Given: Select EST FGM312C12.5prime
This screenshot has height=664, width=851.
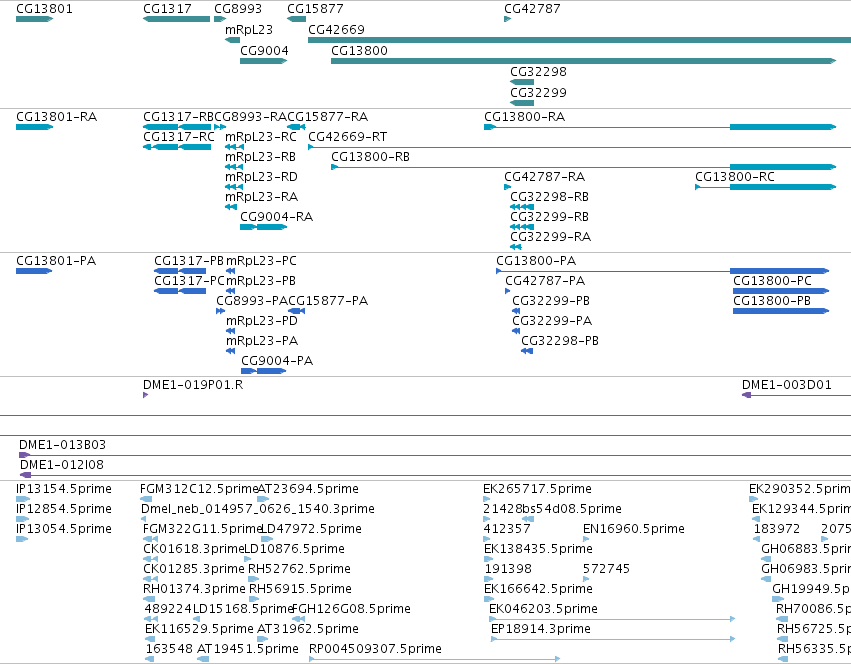Looking at the screenshot, I should (x=199, y=489).
